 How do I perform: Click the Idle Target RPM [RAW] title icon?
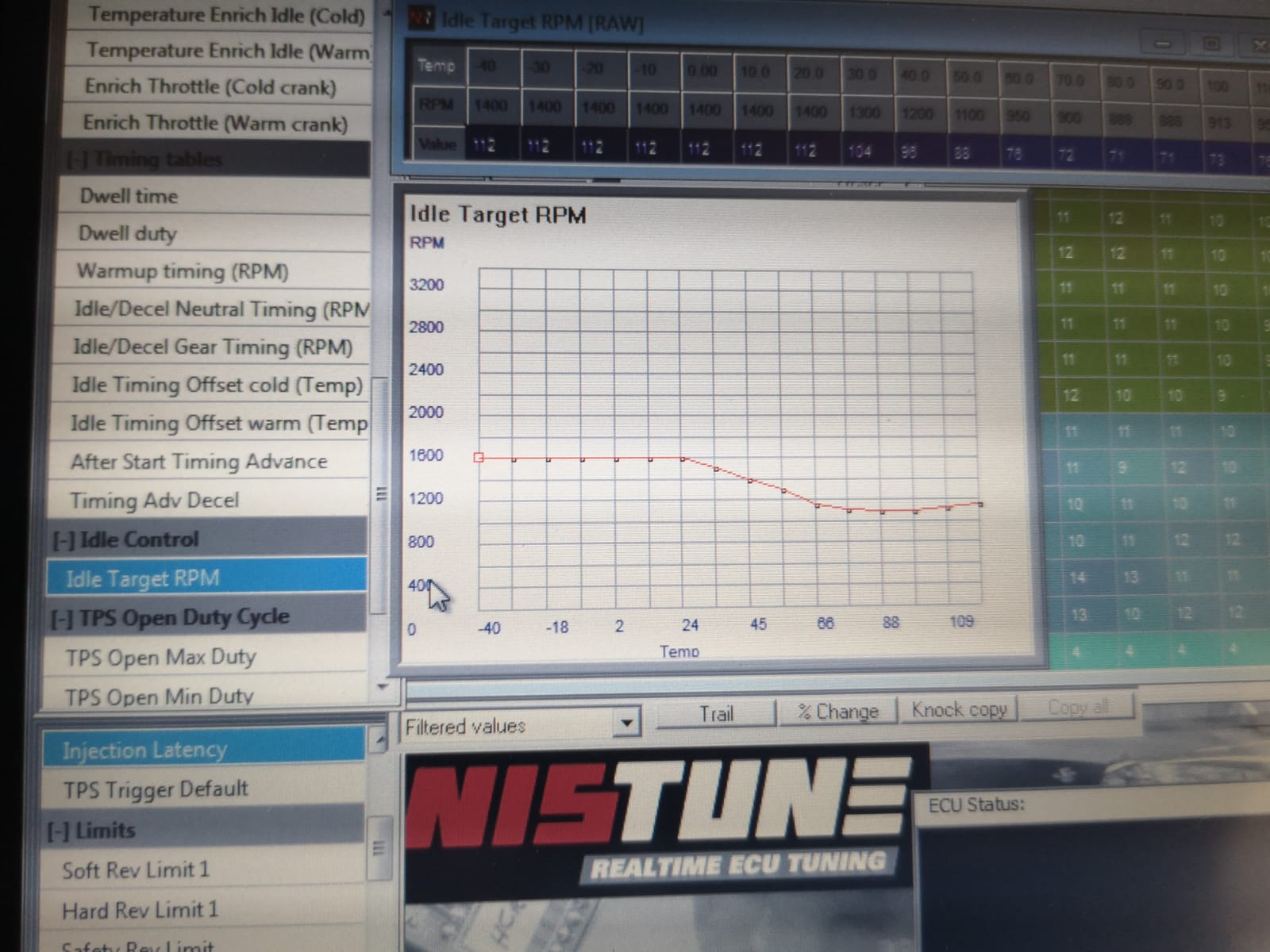pyautogui.click(x=420, y=18)
